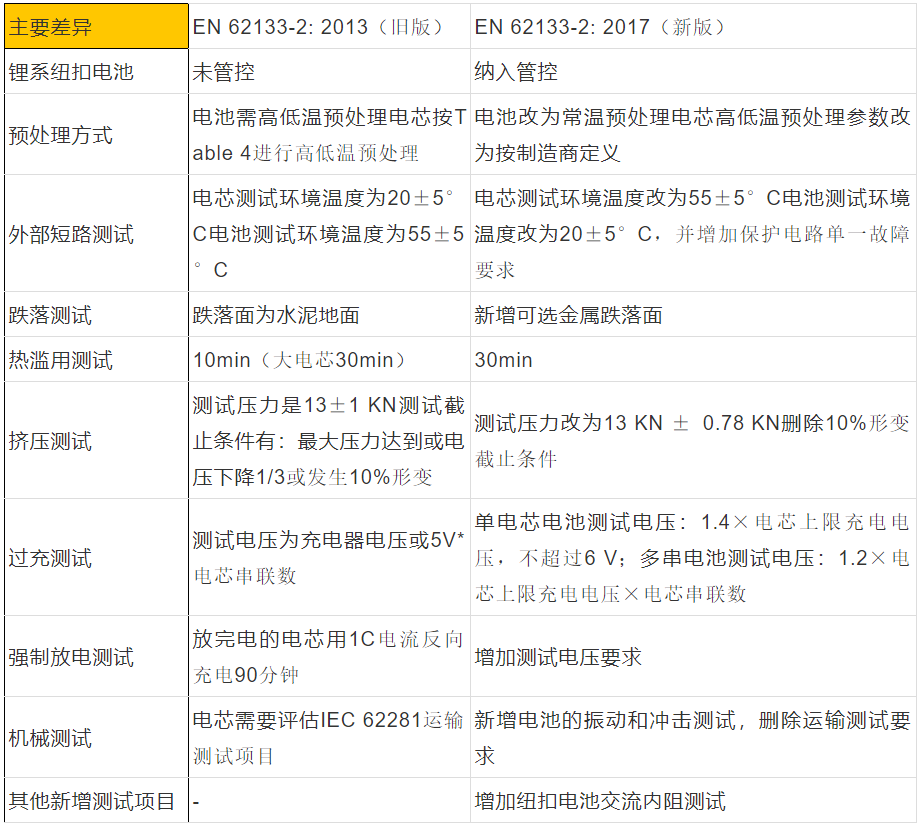Select the 机械测试 row label

(x=50, y=738)
